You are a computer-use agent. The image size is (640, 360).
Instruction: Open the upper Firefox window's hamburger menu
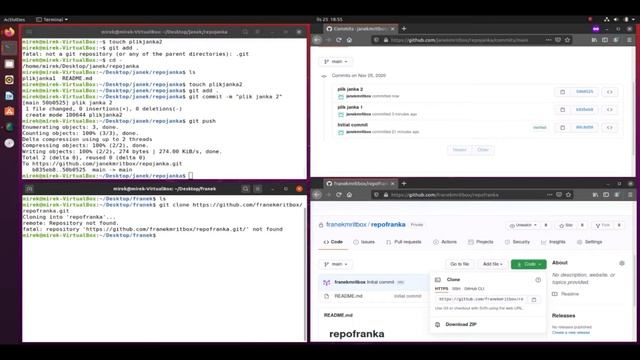[629, 40]
